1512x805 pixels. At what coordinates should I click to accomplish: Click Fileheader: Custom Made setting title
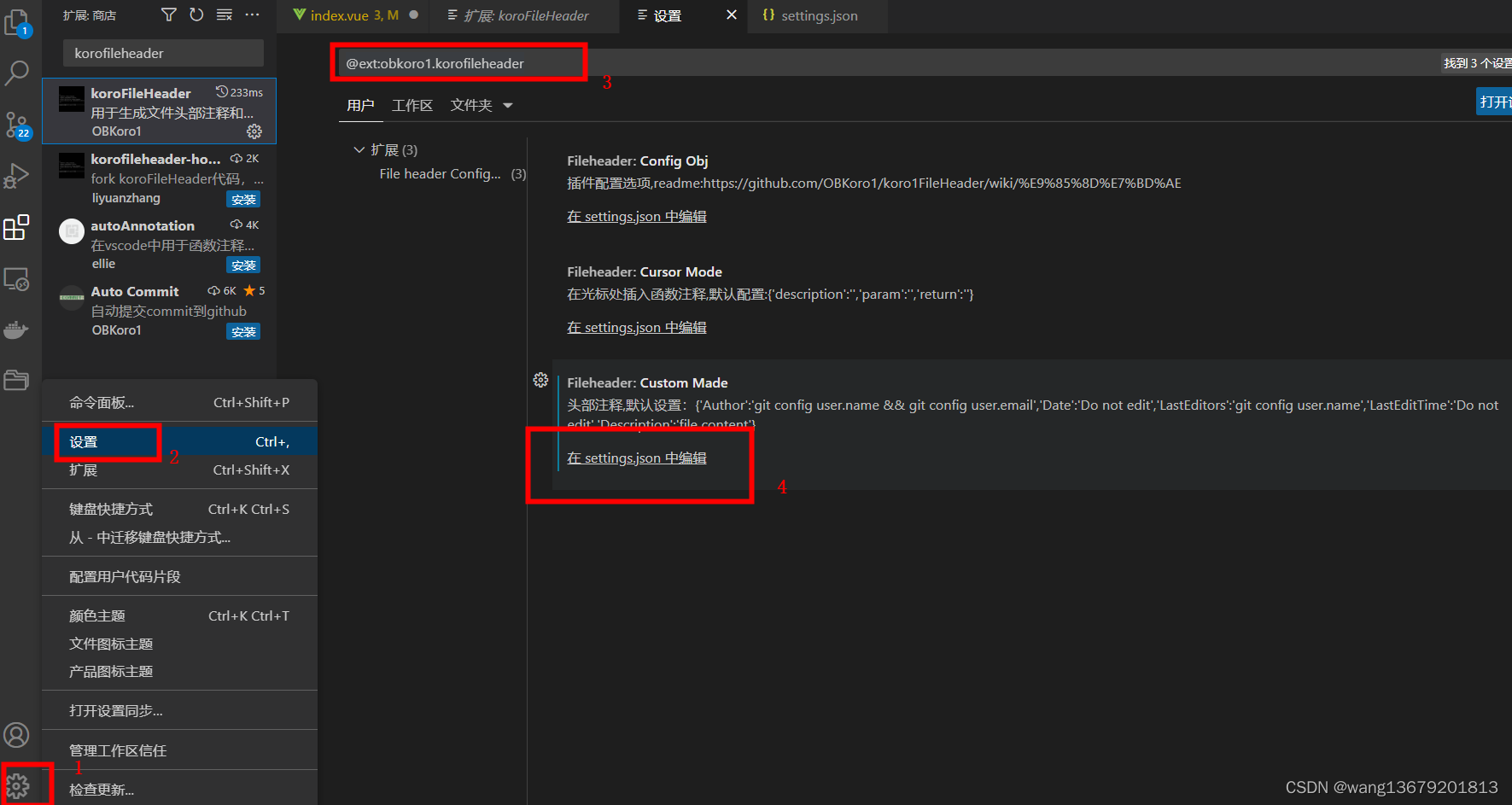click(647, 383)
